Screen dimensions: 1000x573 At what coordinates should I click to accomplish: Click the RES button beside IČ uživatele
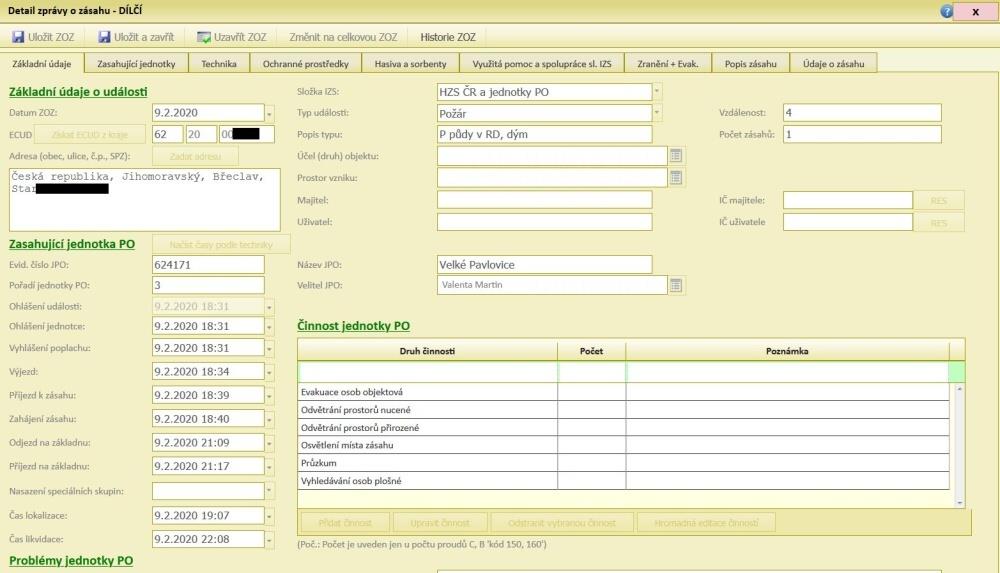coord(938,223)
